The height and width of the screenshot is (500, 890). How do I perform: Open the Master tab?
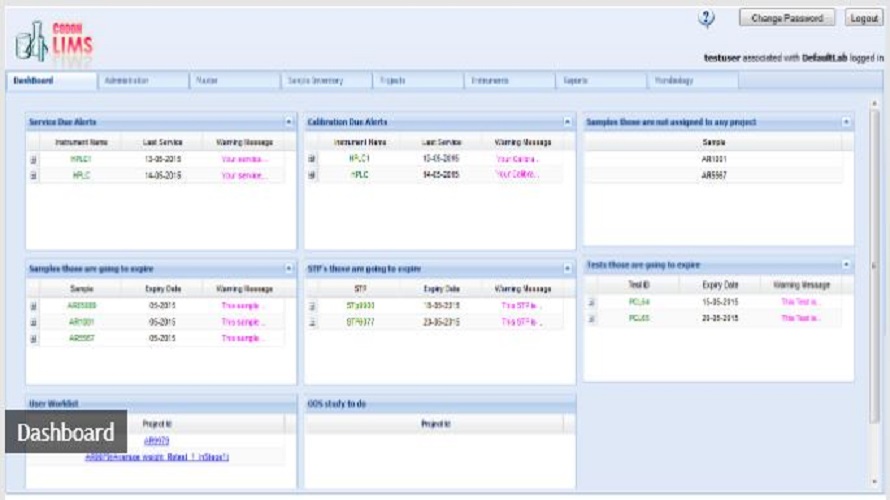coord(235,81)
